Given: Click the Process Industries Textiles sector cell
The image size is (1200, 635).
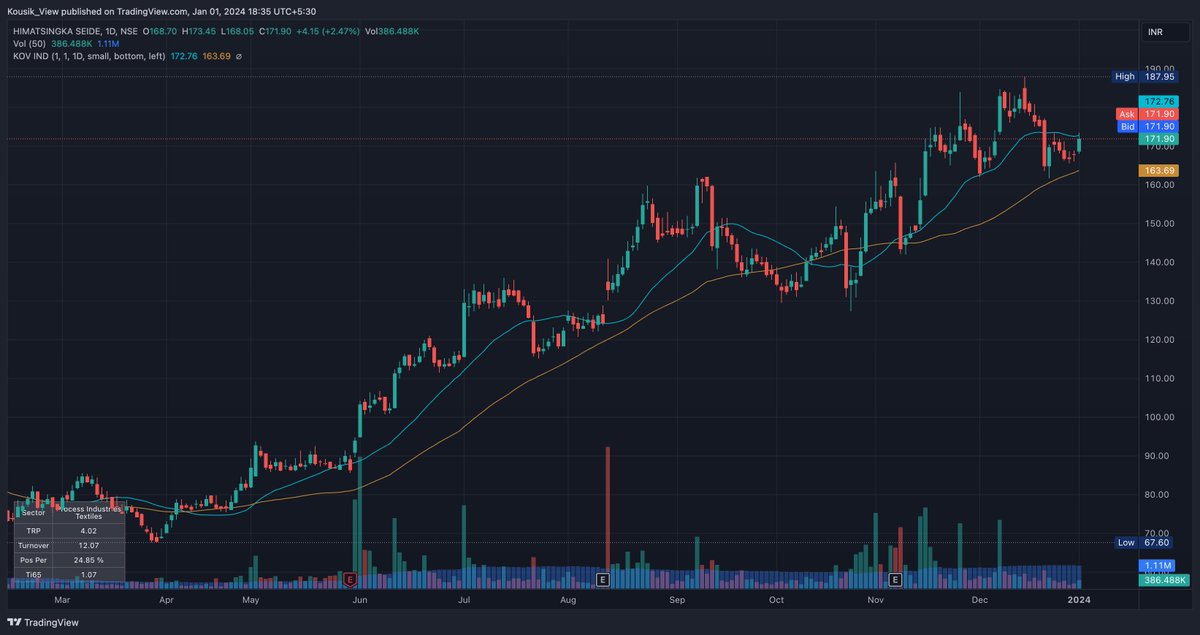Looking at the screenshot, I should click(88, 513).
